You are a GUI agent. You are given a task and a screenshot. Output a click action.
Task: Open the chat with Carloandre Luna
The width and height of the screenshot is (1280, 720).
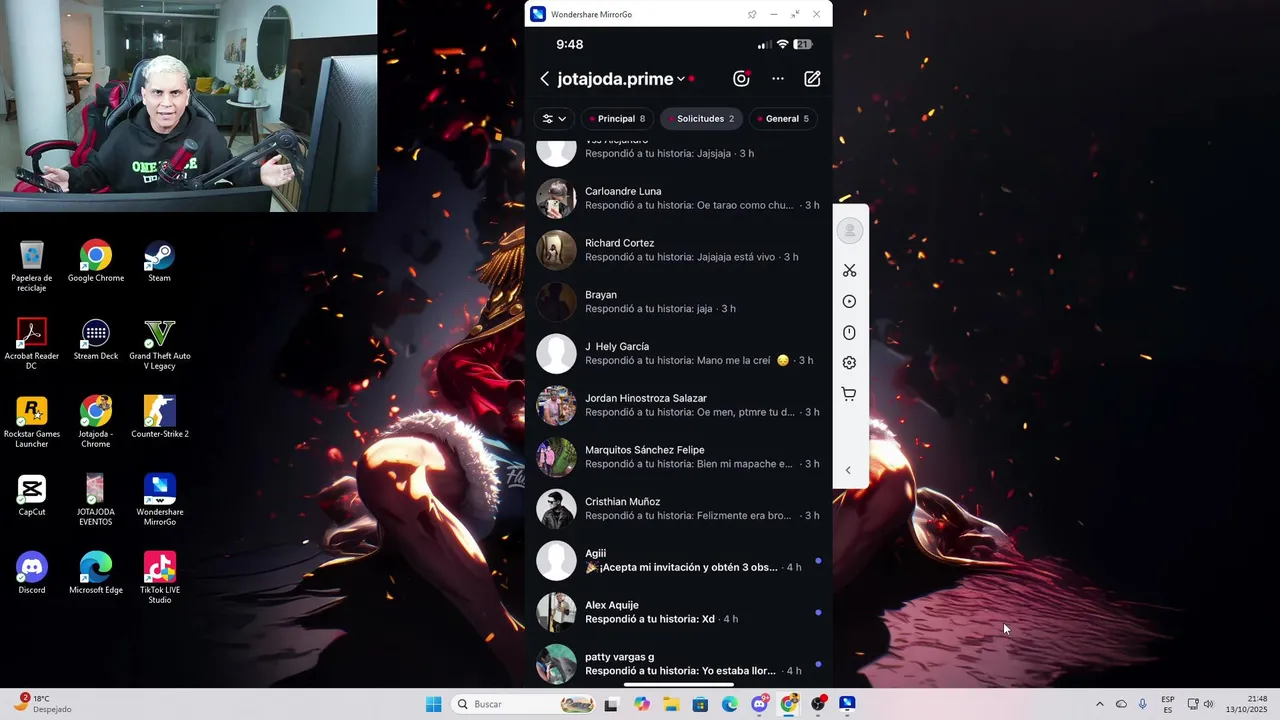pos(678,198)
